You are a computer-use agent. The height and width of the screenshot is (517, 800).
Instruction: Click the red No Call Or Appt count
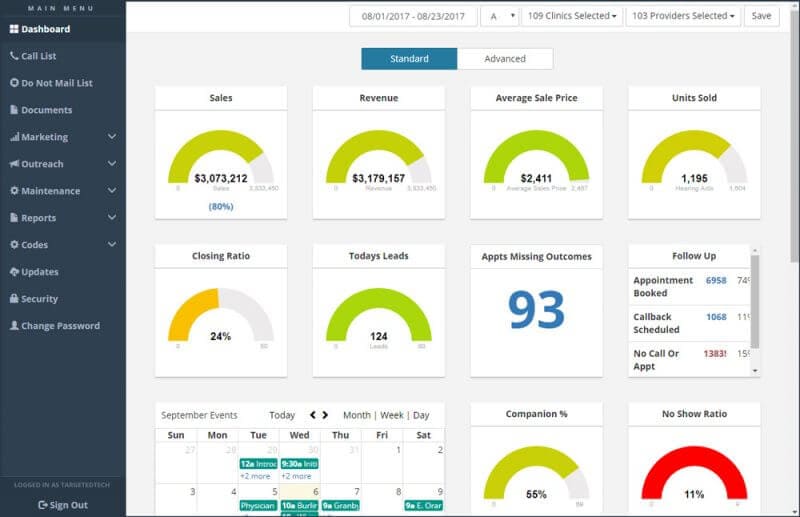coord(715,354)
